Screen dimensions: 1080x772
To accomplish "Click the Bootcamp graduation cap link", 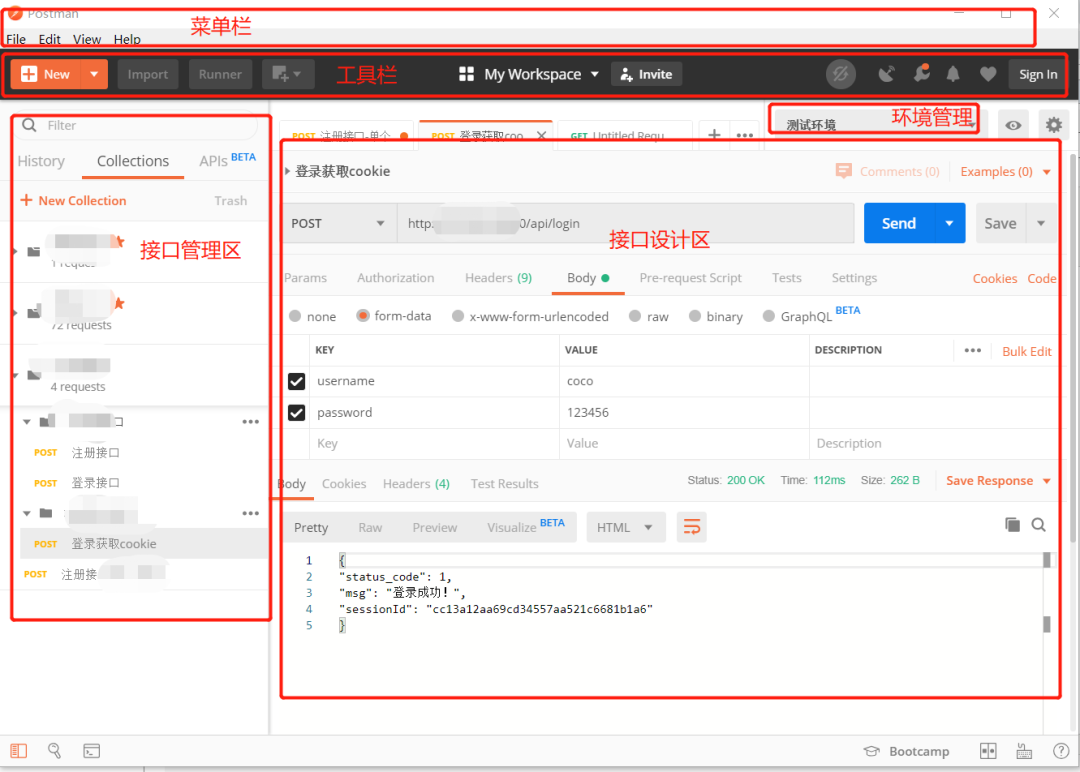I will pyautogui.click(x=906, y=751).
